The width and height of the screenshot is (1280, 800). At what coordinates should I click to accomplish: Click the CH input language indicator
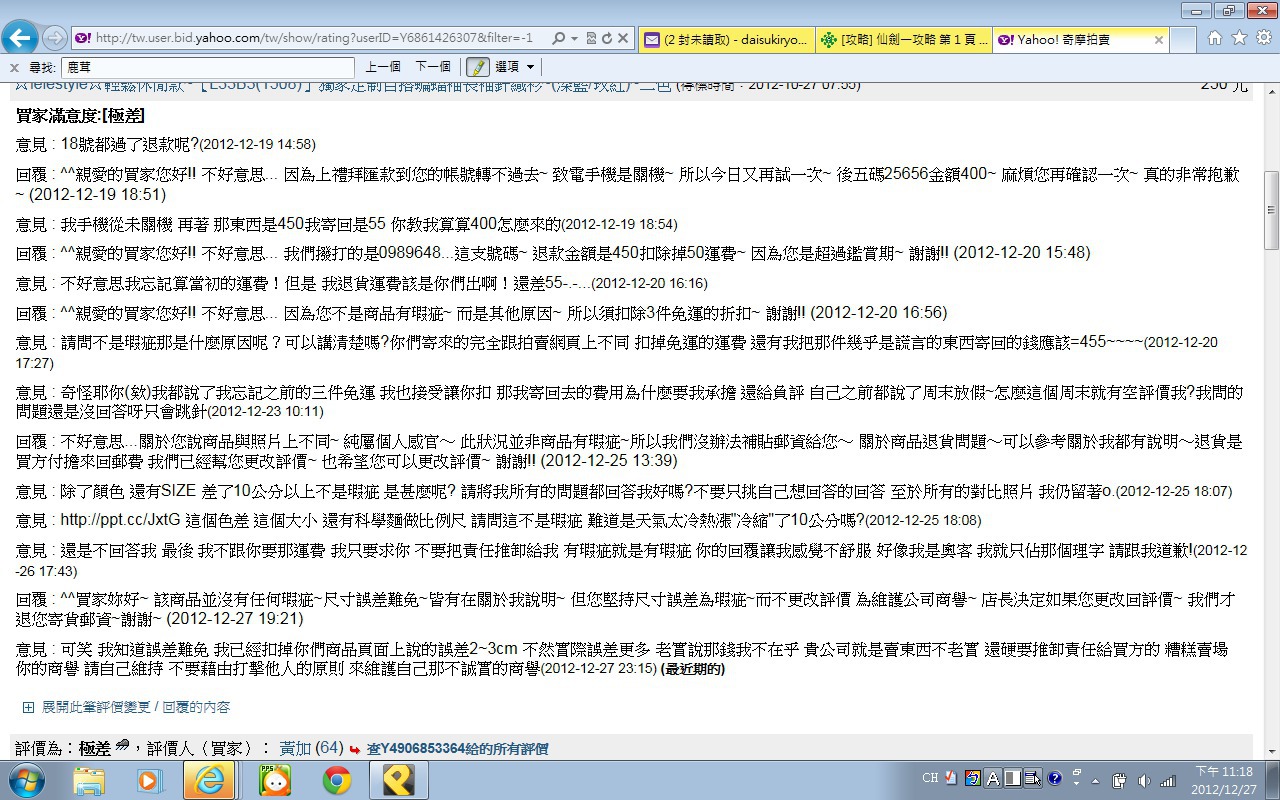(x=930, y=778)
